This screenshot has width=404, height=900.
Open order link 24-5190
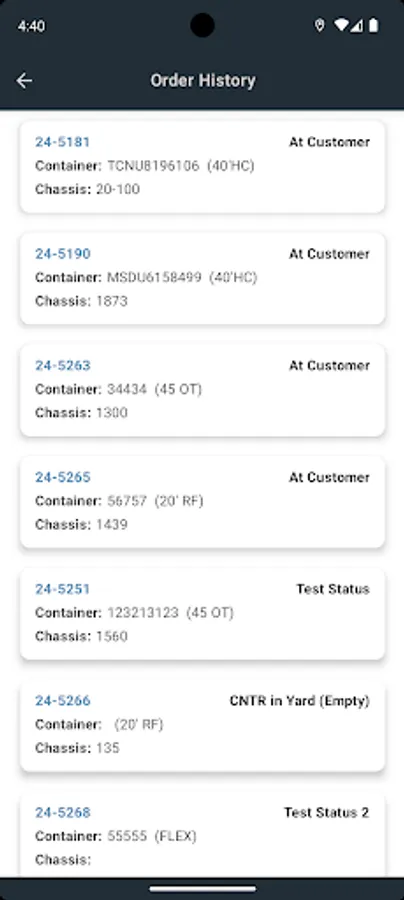(x=63, y=254)
